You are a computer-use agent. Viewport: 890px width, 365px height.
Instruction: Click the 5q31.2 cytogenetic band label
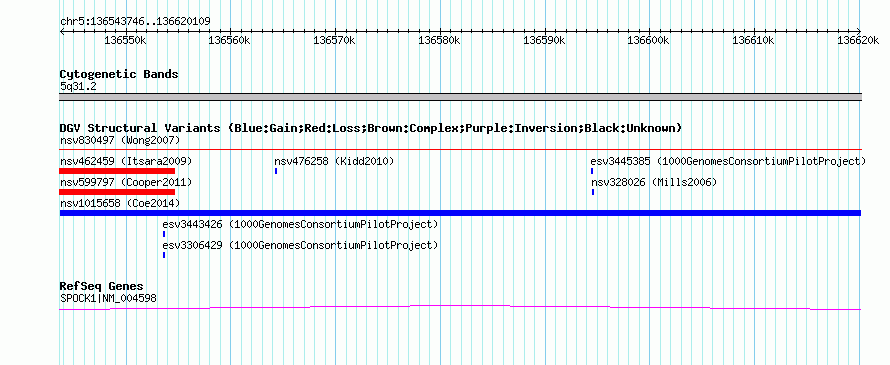[x=78, y=86]
